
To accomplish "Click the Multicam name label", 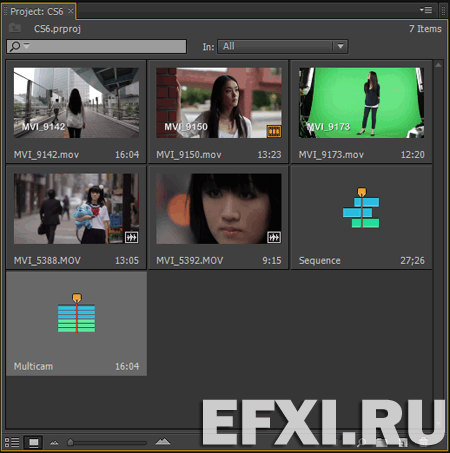I will pyautogui.click(x=33, y=366).
